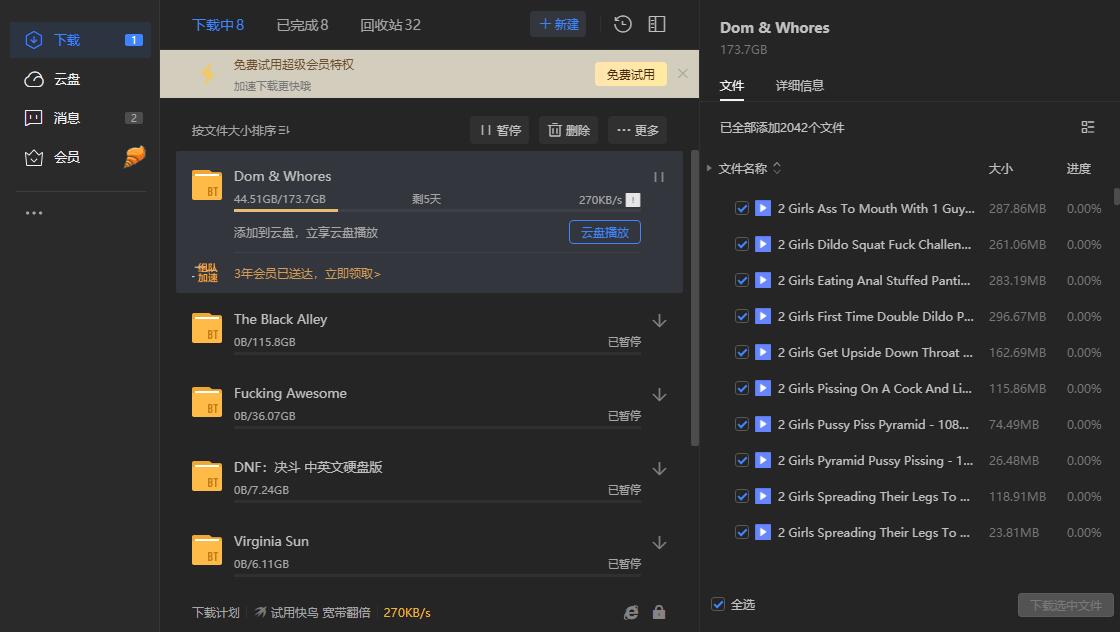Toggle the 全选 select-all checkbox
The height and width of the screenshot is (632, 1120).
pos(718,604)
